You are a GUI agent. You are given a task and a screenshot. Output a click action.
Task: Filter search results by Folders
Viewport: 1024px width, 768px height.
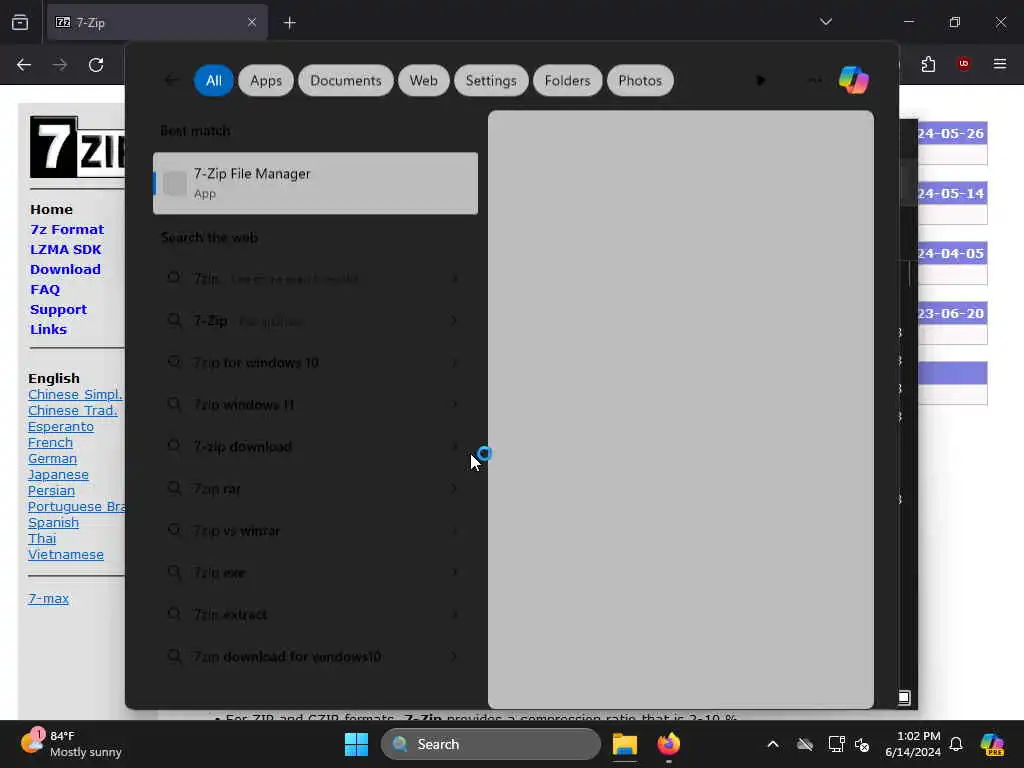click(568, 80)
